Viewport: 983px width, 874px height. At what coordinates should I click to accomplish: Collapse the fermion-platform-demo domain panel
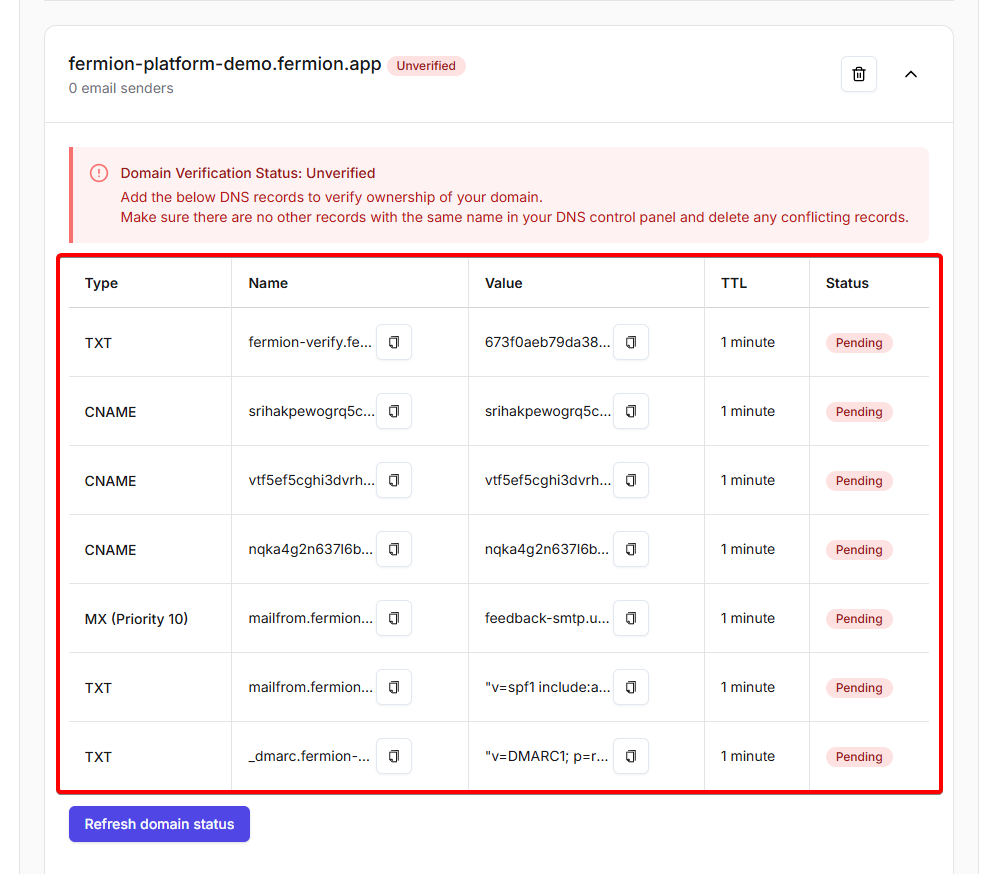pos(910,74)
